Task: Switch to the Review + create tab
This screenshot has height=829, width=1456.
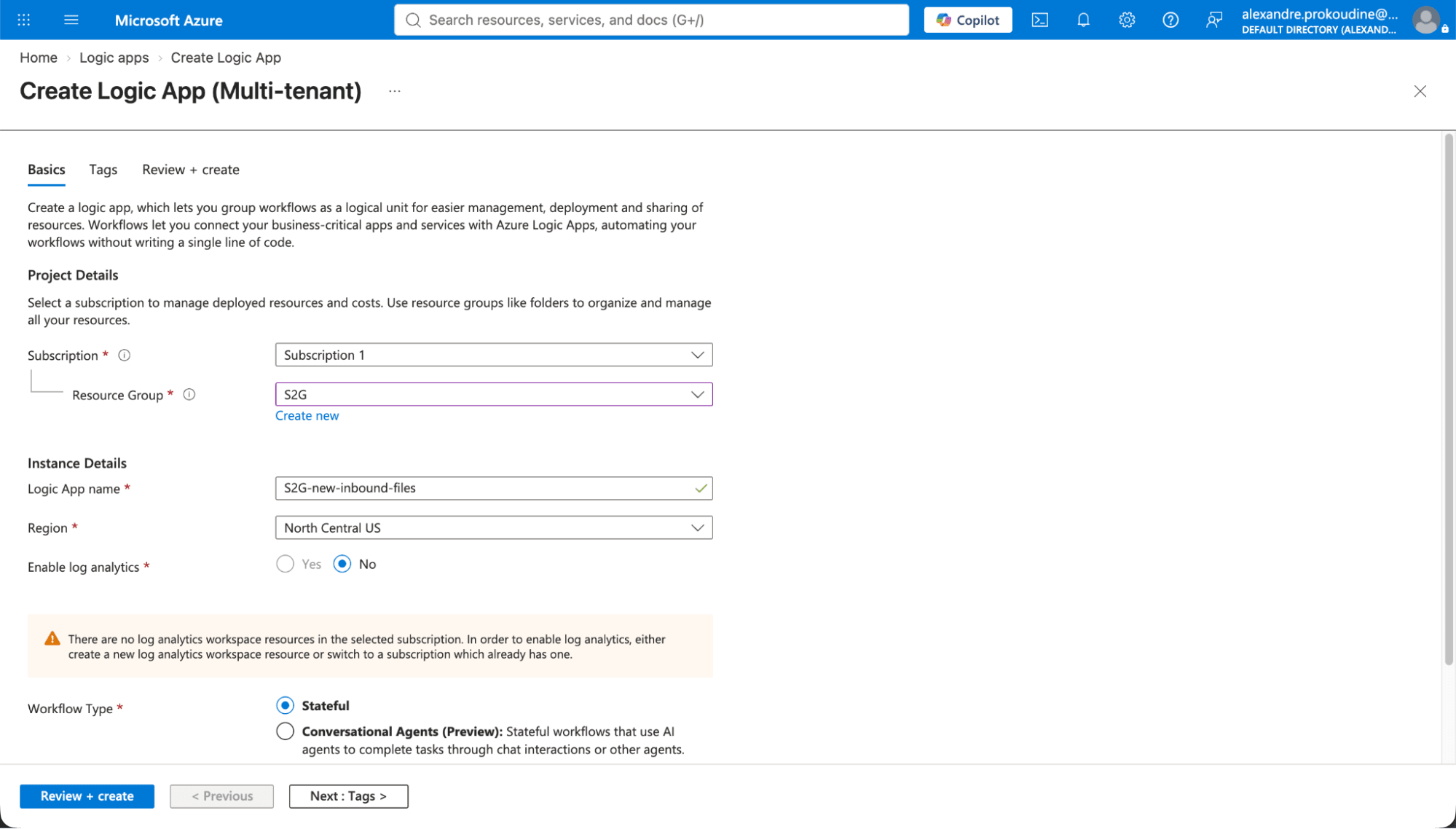Action: [191, 170]
